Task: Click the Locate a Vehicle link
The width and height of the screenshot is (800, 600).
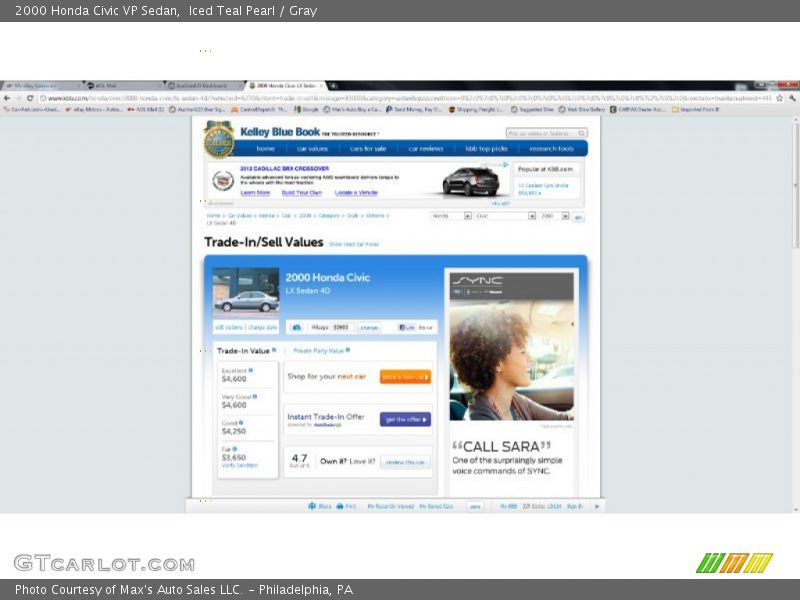Action: 356,193
